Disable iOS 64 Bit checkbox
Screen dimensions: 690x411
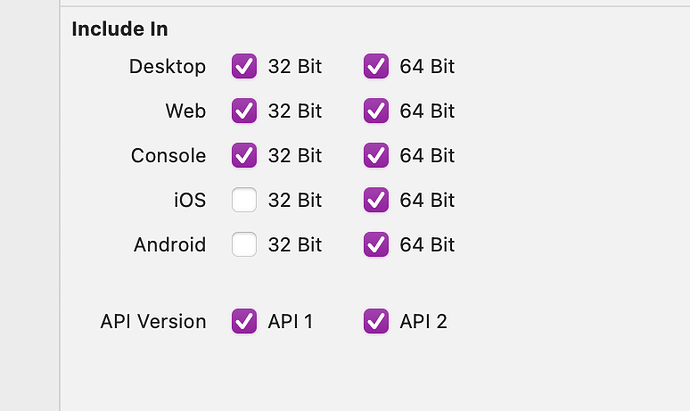[376, 200]
